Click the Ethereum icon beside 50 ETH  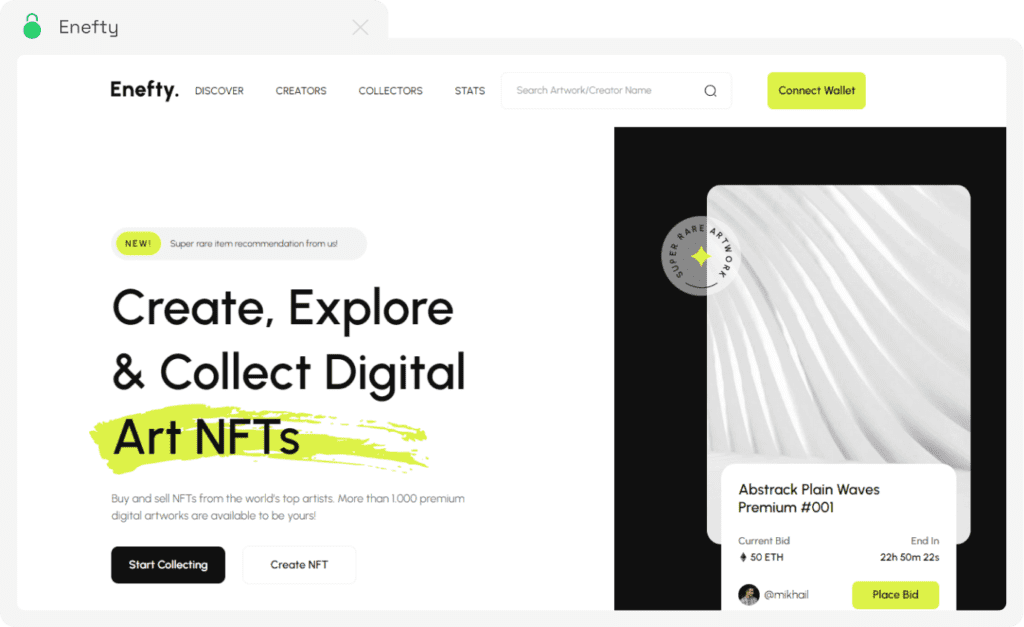[x=743, y=557]
